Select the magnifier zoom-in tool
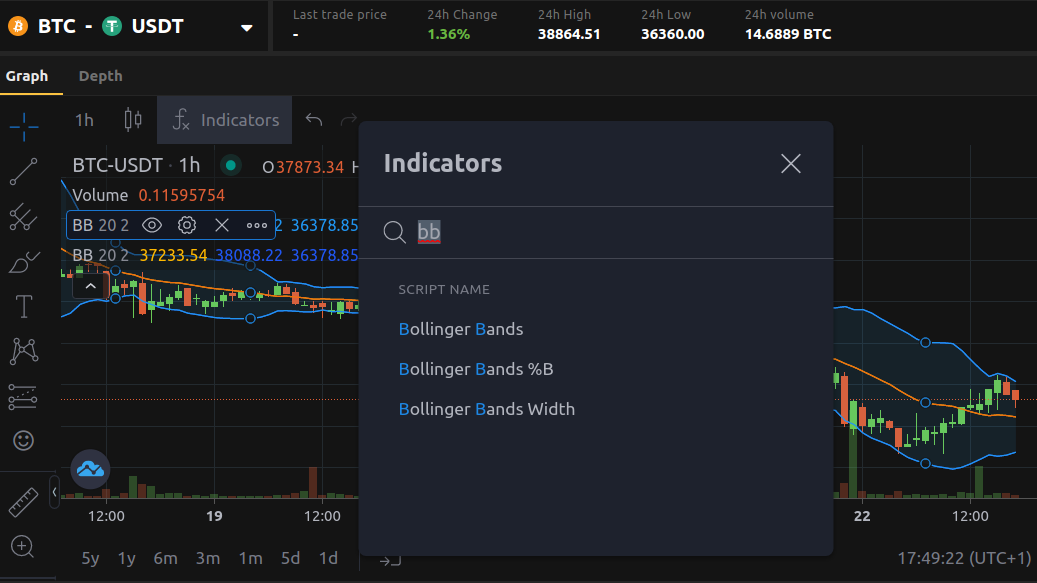The width and height of the screenshot is (1037, 583). tap(22, 547)
